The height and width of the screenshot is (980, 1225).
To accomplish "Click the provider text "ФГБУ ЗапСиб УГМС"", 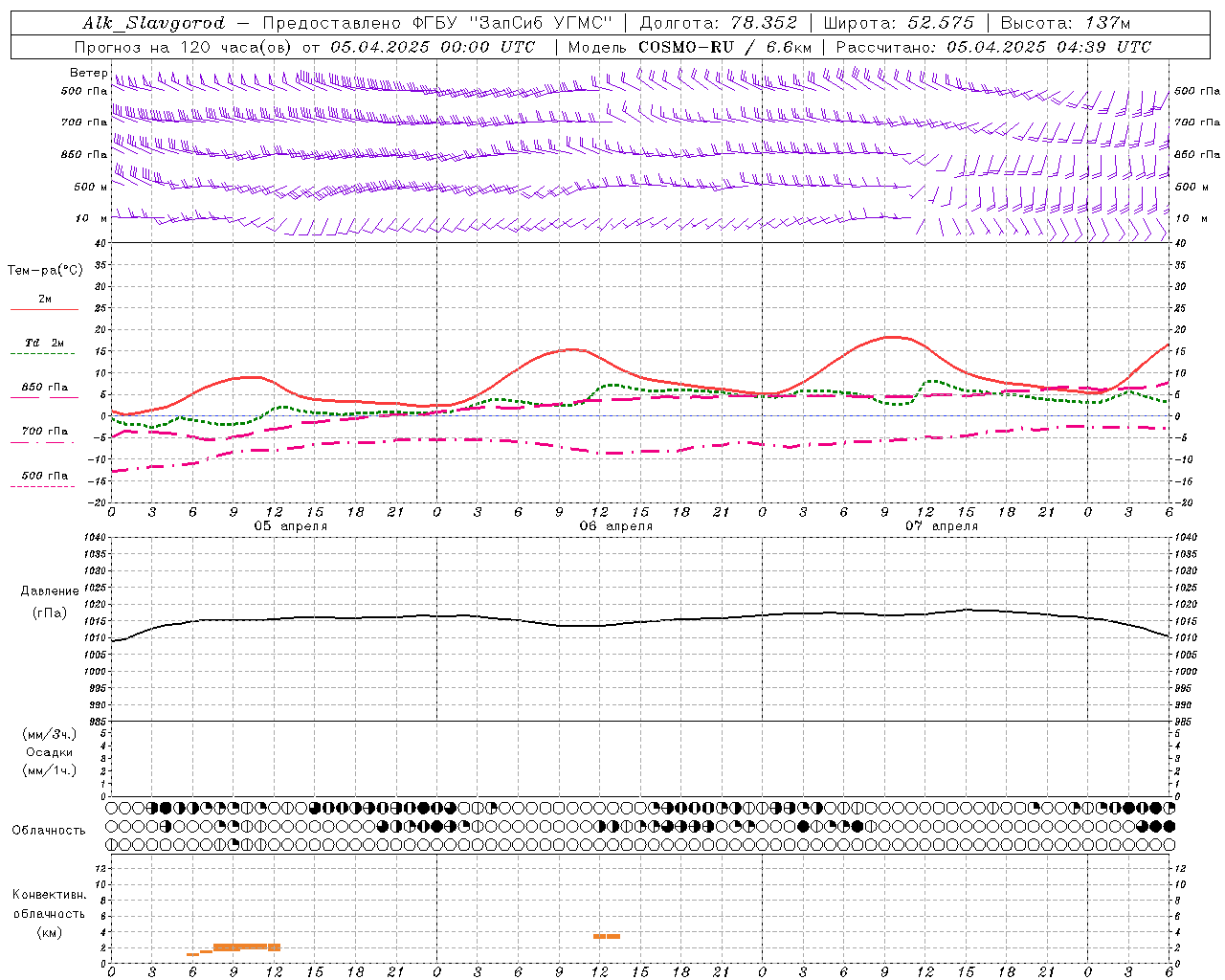I will [513, 23].
